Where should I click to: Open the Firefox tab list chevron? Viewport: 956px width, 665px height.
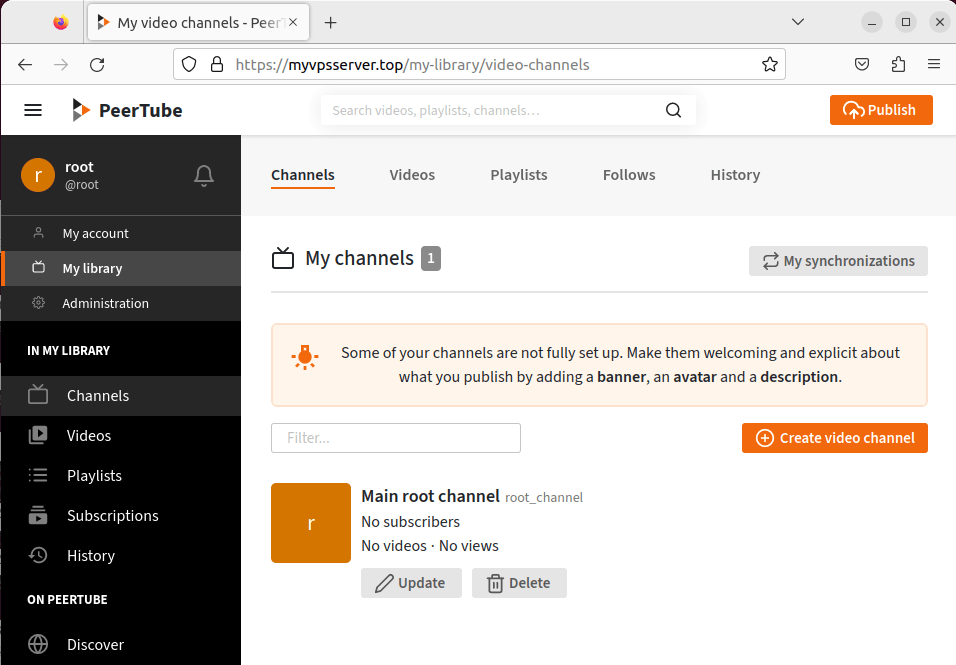[x=797, y=21]
